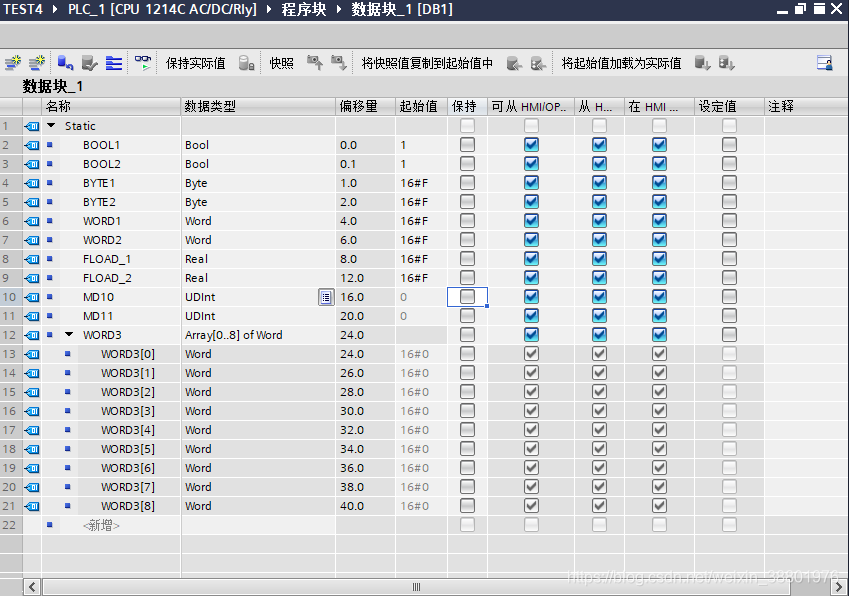Click the 数据类型 column header
Viewport: 849px width, 596px height.
(x=258, y=107)
